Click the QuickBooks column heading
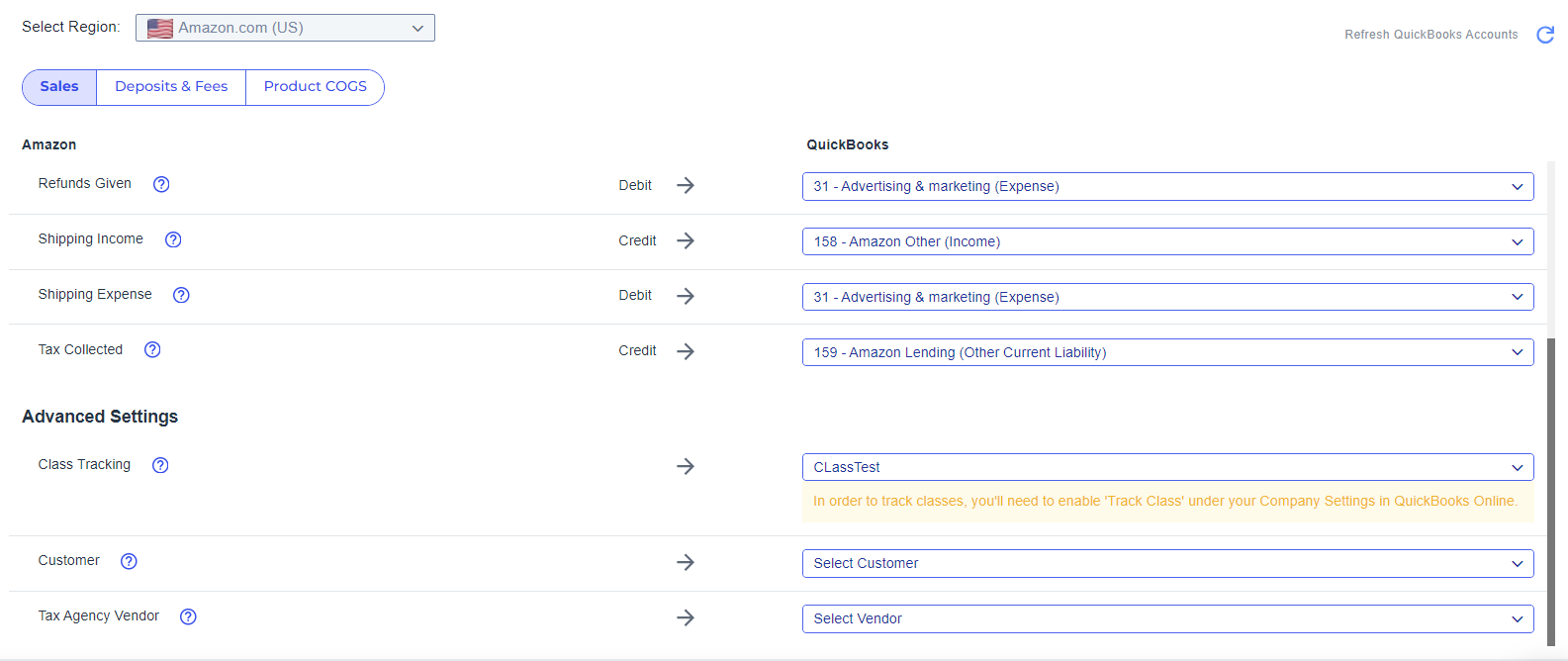This screenshot has width=1568, height=661. tap(848, 144)
